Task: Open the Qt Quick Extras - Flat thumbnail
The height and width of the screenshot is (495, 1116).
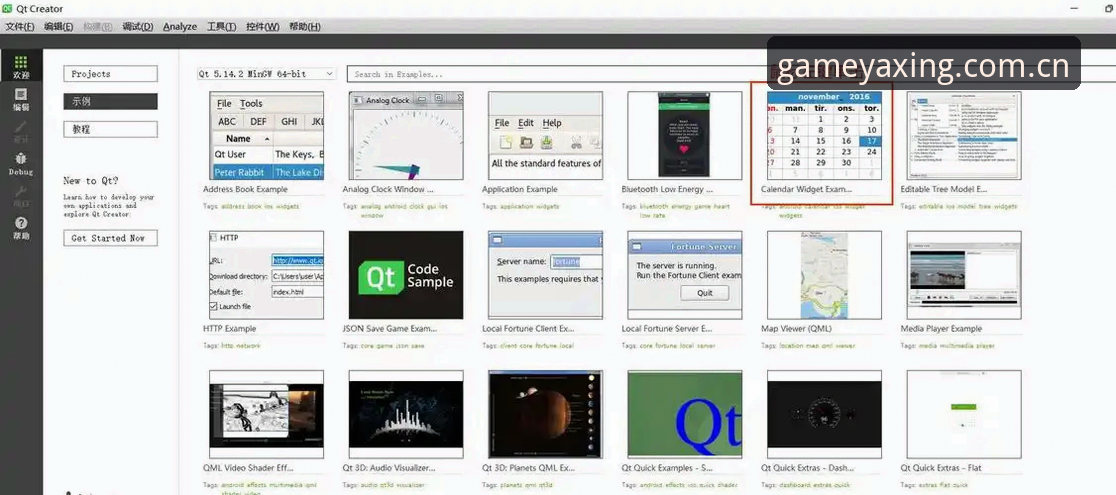Action: coord(964,414)
